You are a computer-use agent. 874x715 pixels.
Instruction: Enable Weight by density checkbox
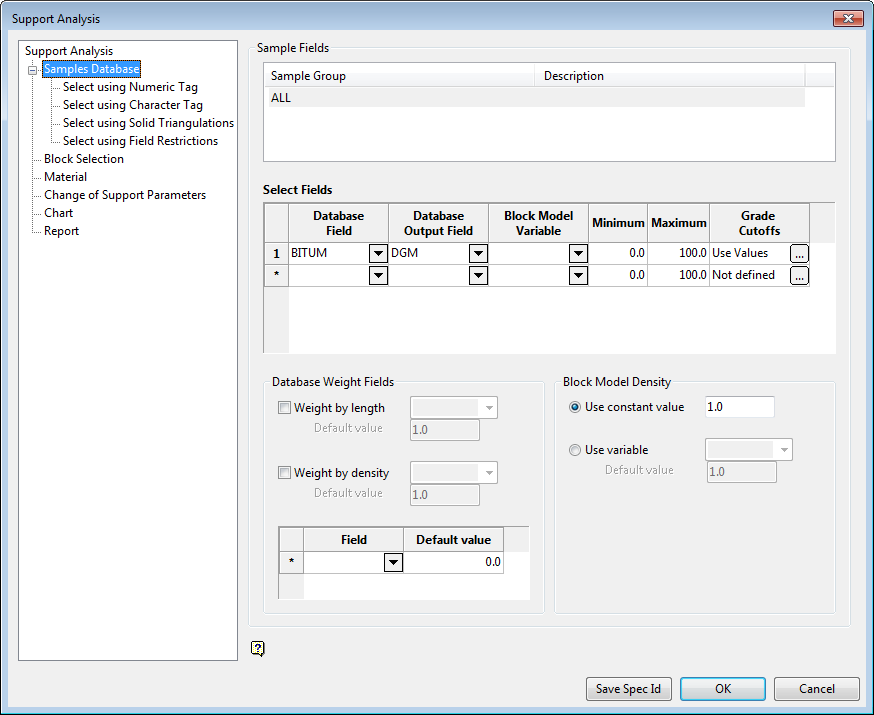point(285,473)
